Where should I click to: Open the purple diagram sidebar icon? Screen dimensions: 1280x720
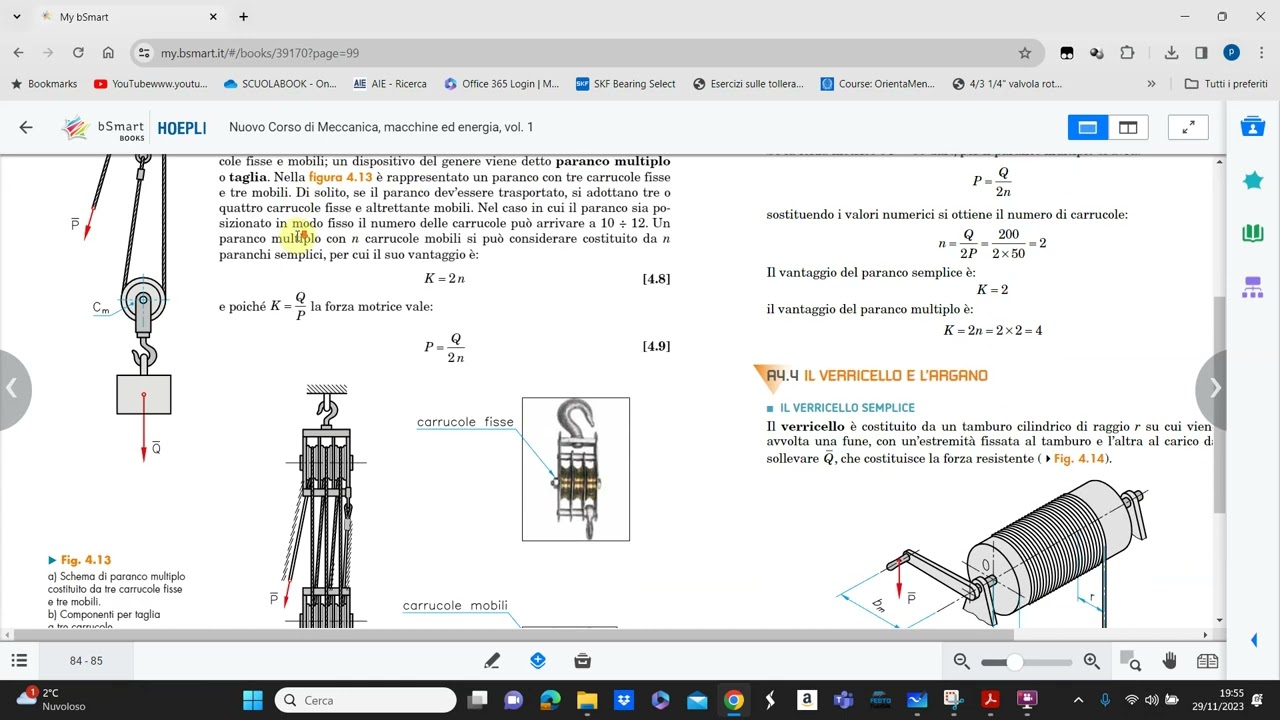(1252, 288)
